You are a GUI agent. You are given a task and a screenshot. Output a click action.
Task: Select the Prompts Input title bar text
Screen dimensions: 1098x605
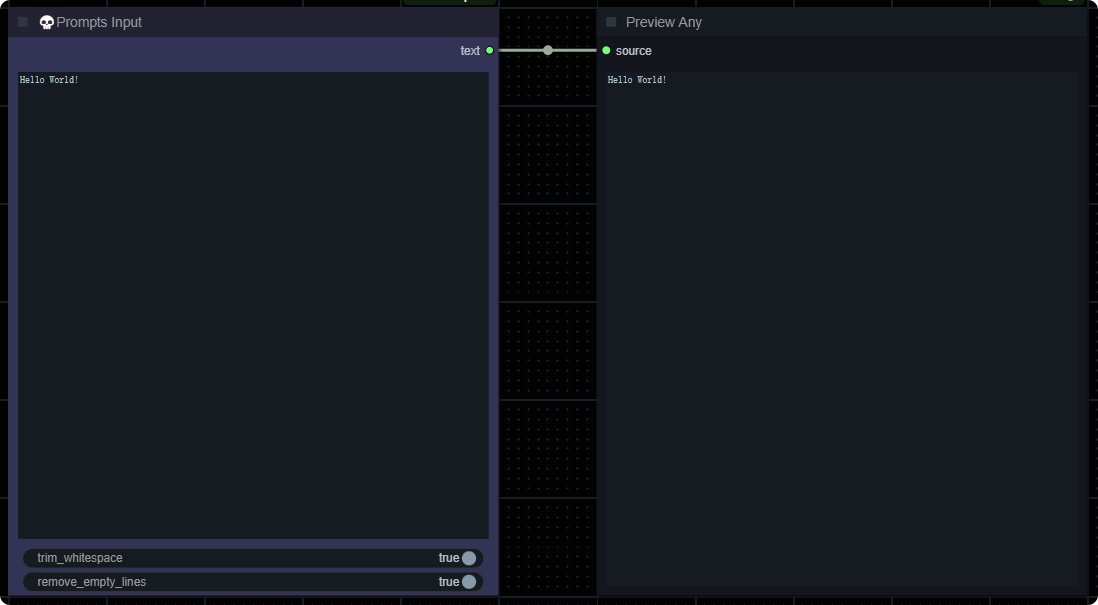pos(99,22)
